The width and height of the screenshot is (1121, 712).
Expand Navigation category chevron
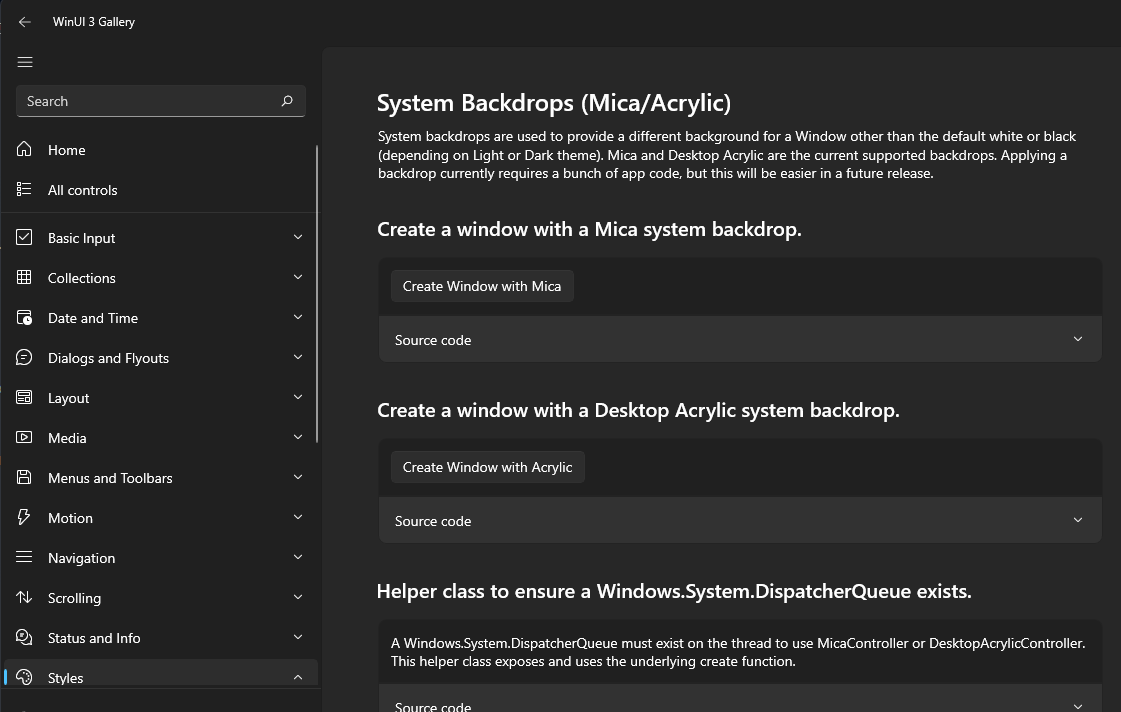(x=298, y=558)
